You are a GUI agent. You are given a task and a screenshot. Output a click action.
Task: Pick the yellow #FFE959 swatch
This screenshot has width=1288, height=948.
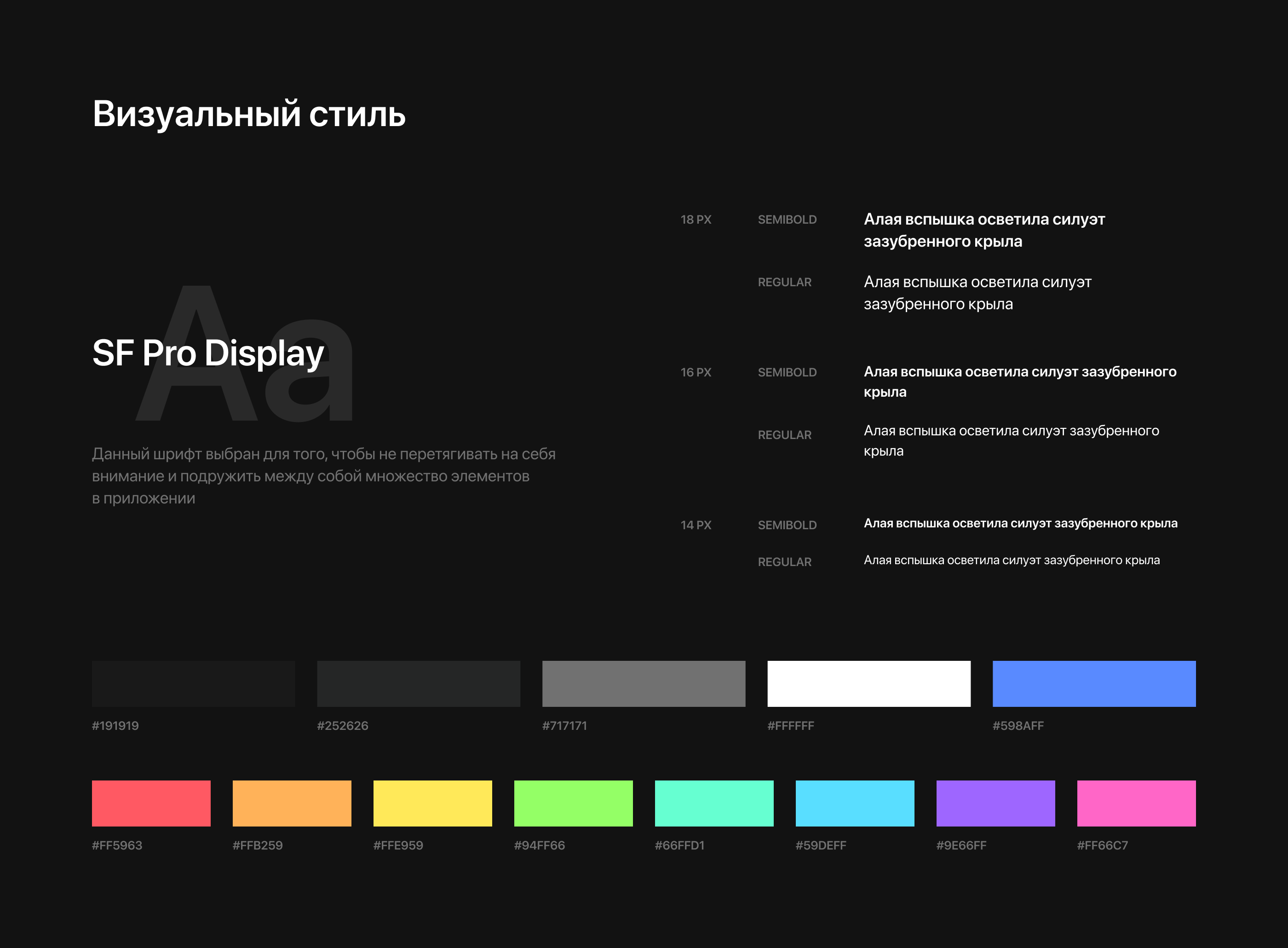(432, 803)
